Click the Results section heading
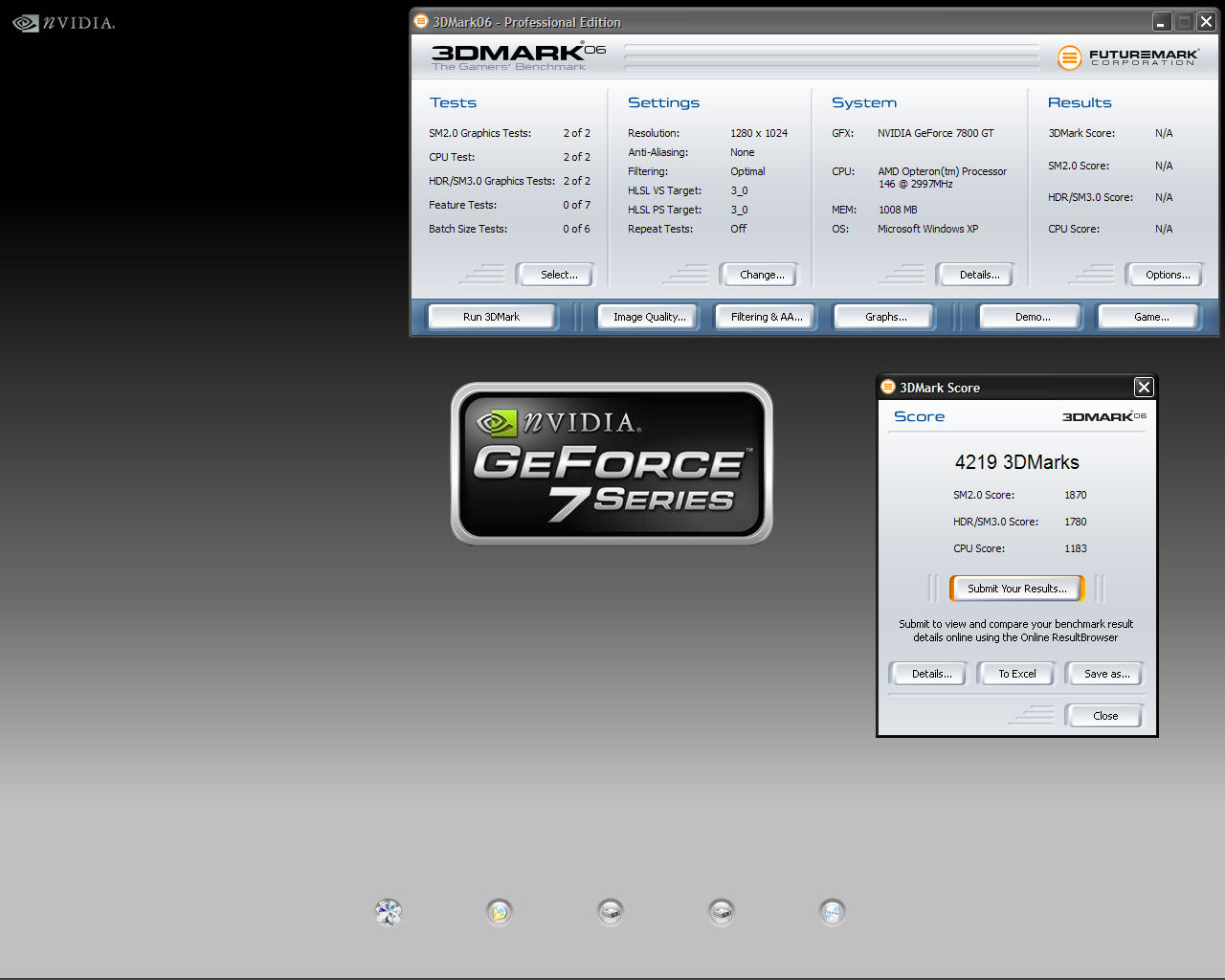1225x980 pixels. (1080, 102)
